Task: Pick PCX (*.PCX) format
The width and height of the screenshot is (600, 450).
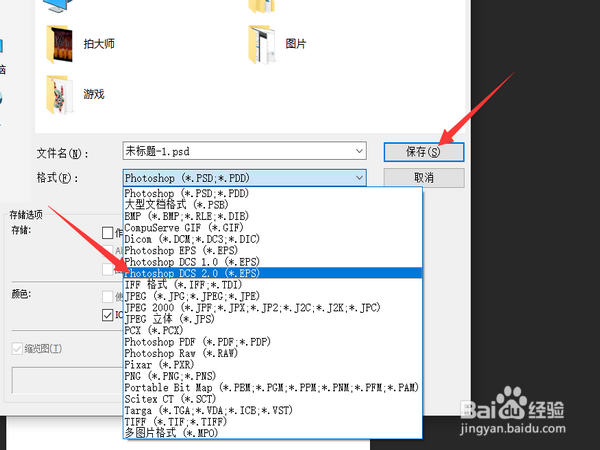Action: click(x=273, y=330)
